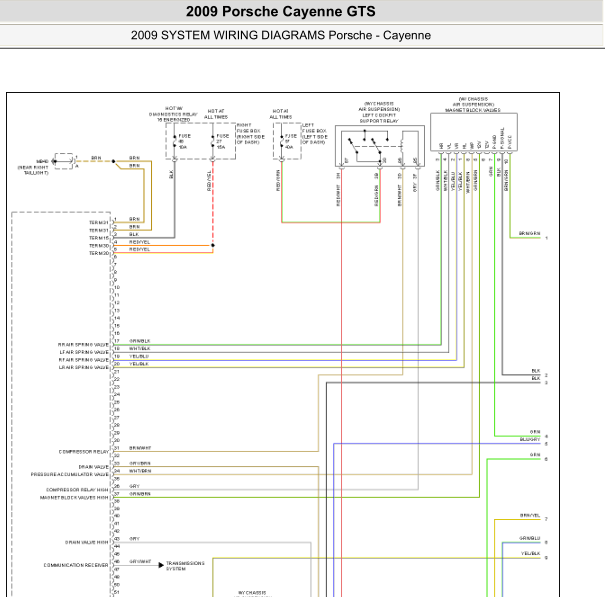Click 'BLK' wire label at pin 3
The height and width of the screenshot is (597, 605).
[134, 234]
